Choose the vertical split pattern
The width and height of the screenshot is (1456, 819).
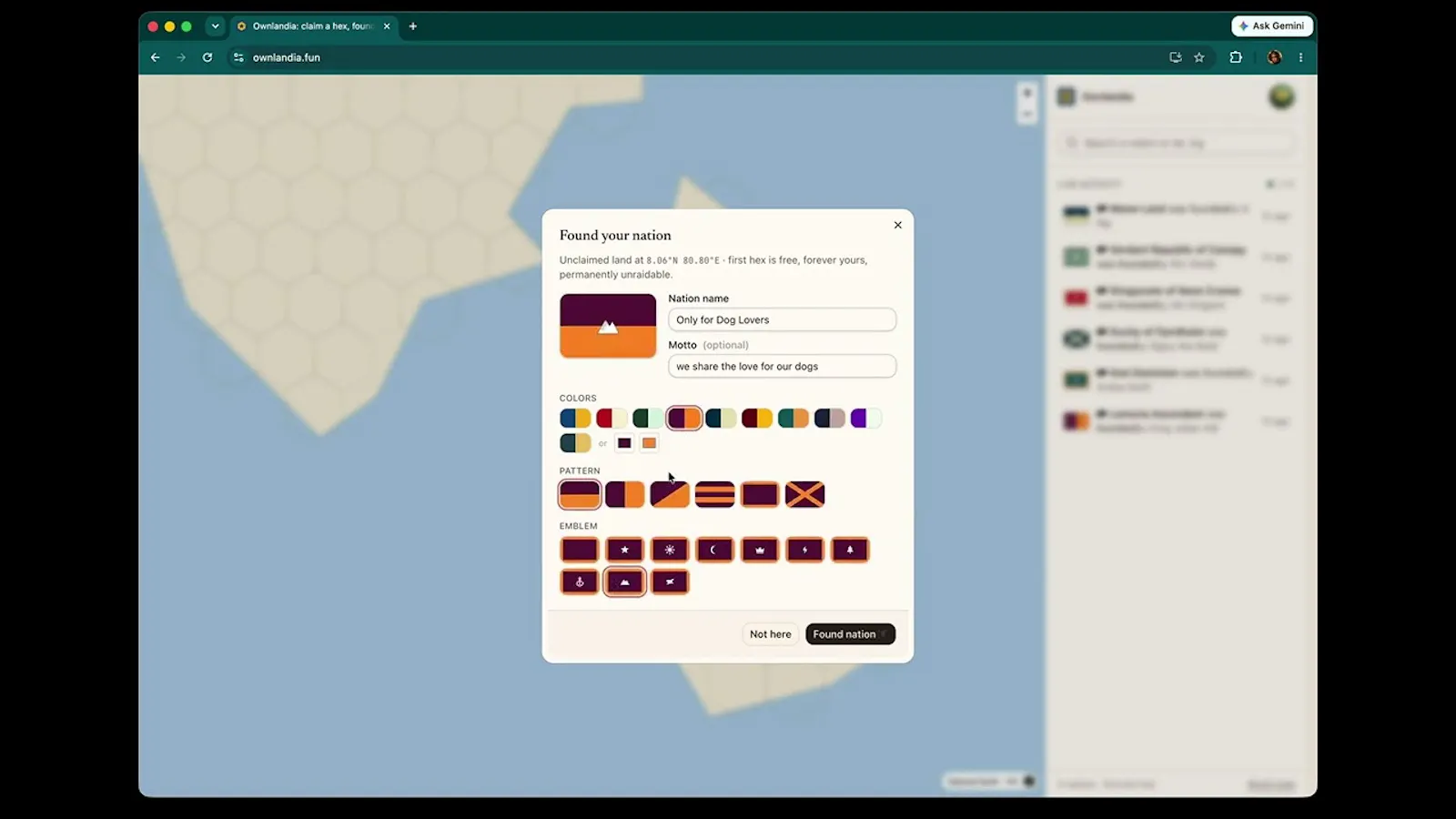click(624, 494)
